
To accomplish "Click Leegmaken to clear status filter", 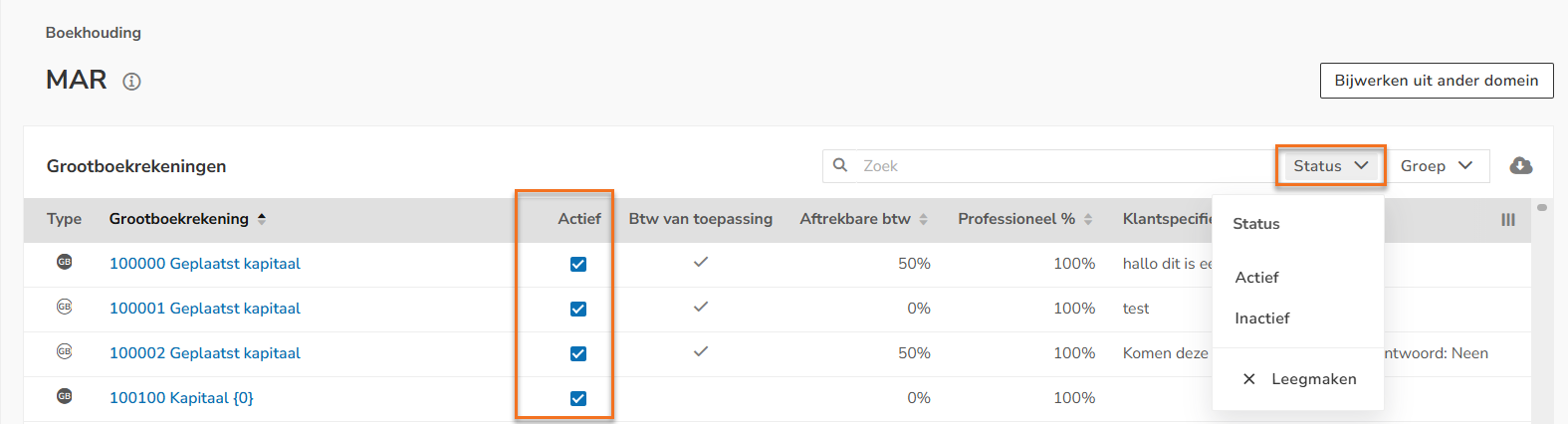I will coord(1299,379).
